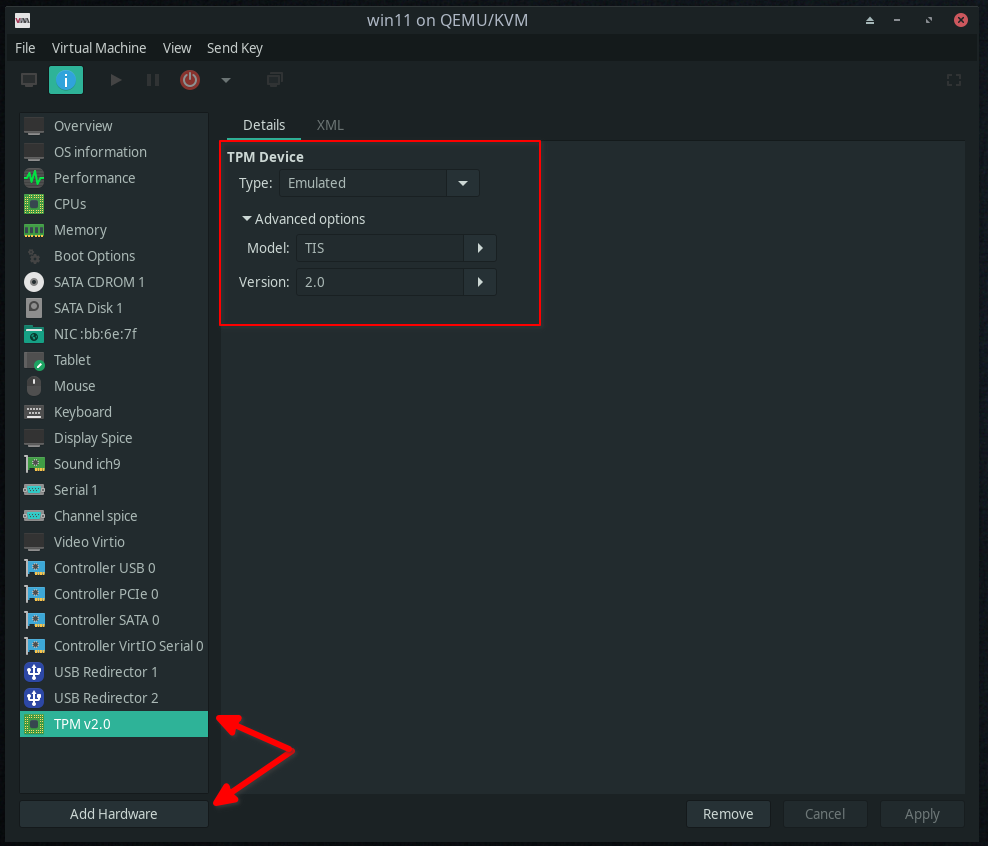Image resolution: width=988 pixels, height=846 pixels.
Task: Open the manage snapshots icon
Action: [x=275, y=80]
